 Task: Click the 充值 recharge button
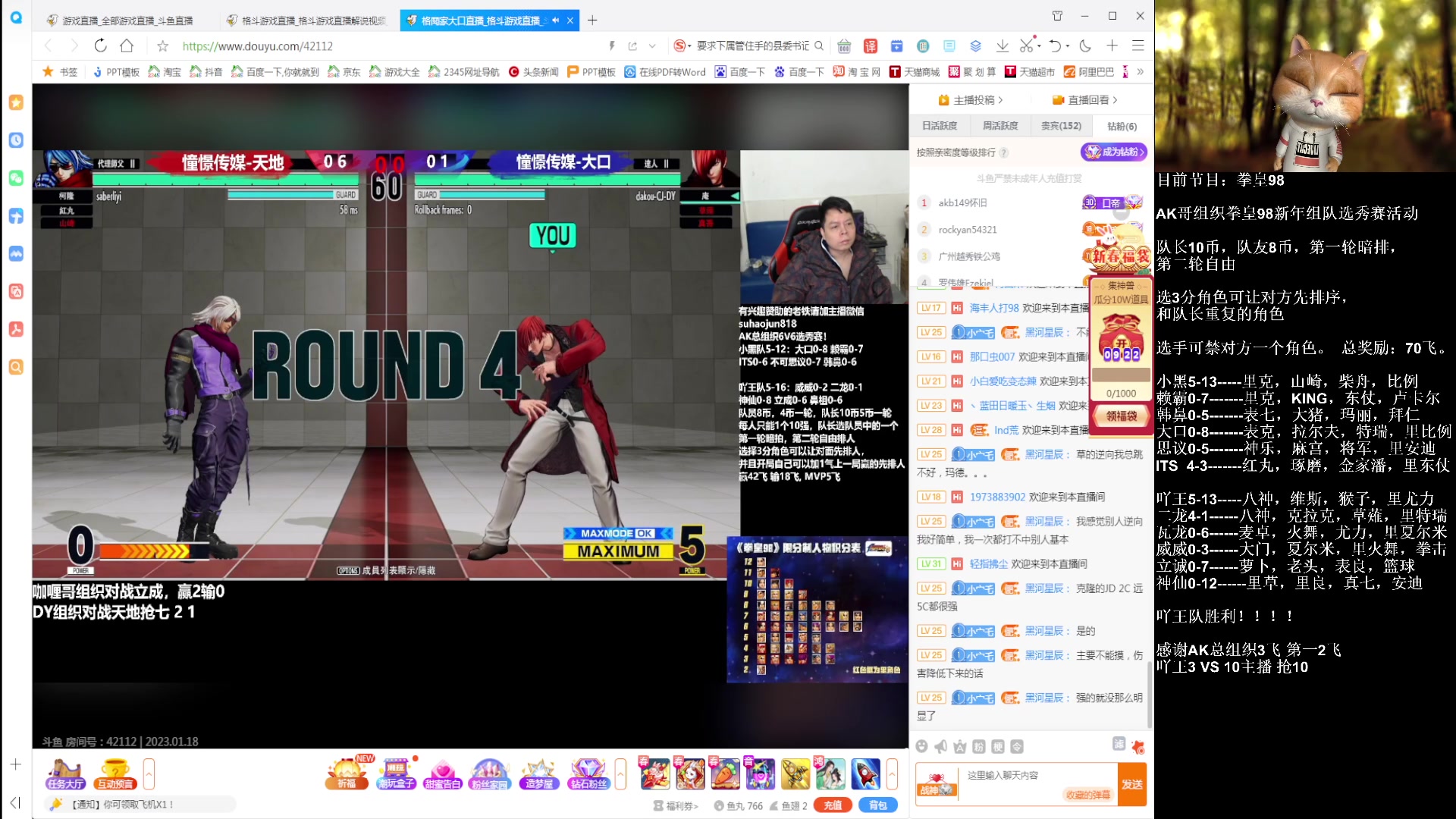[833, 805]
